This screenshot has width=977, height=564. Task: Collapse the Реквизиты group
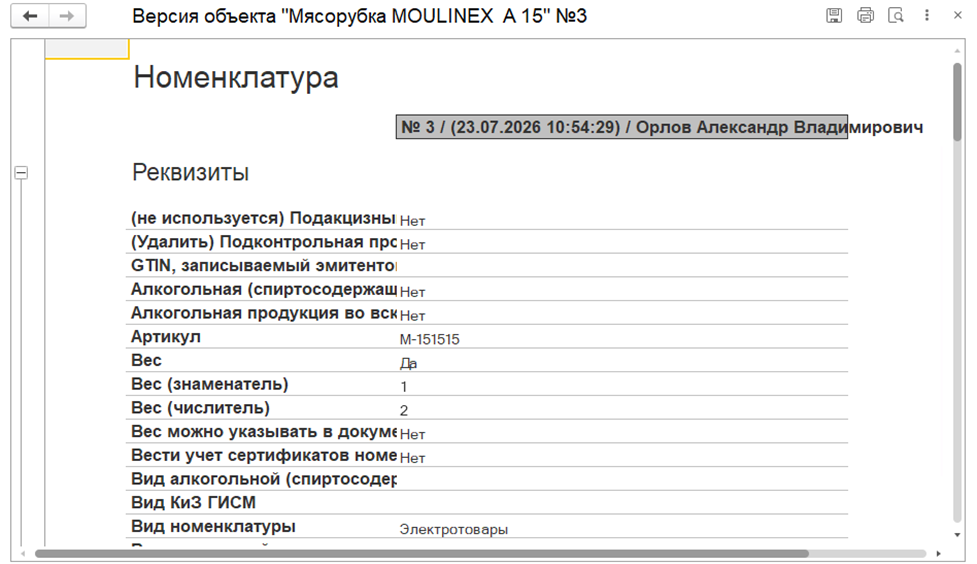pyautogui.click(x=21, y=173)
